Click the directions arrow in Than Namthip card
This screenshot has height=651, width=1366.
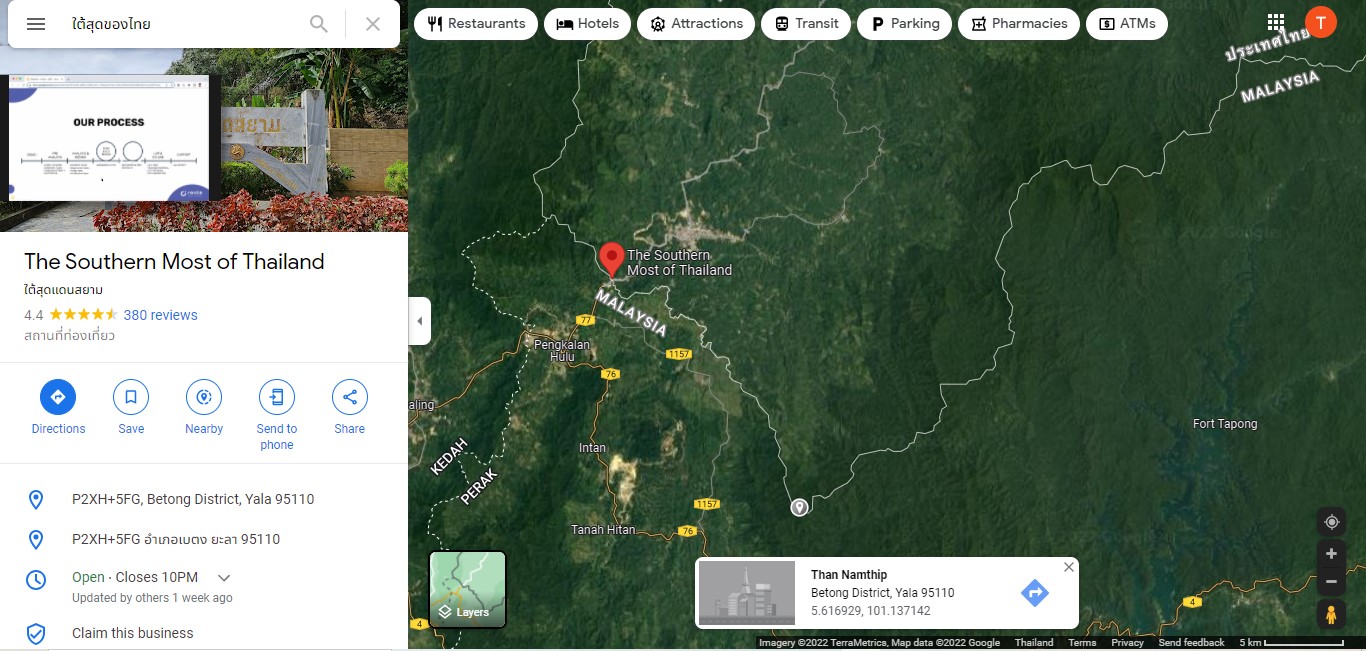1035,593
